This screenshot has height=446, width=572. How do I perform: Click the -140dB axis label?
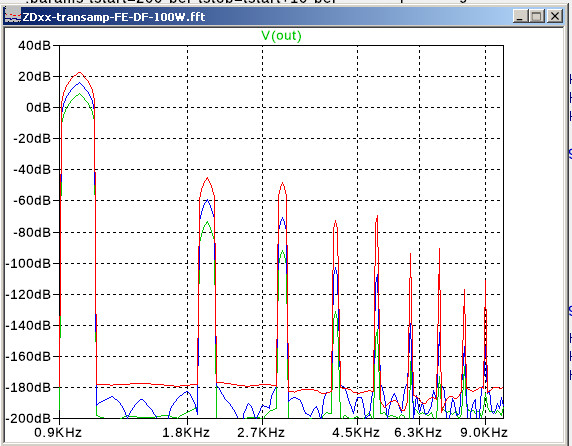point(28,325)
